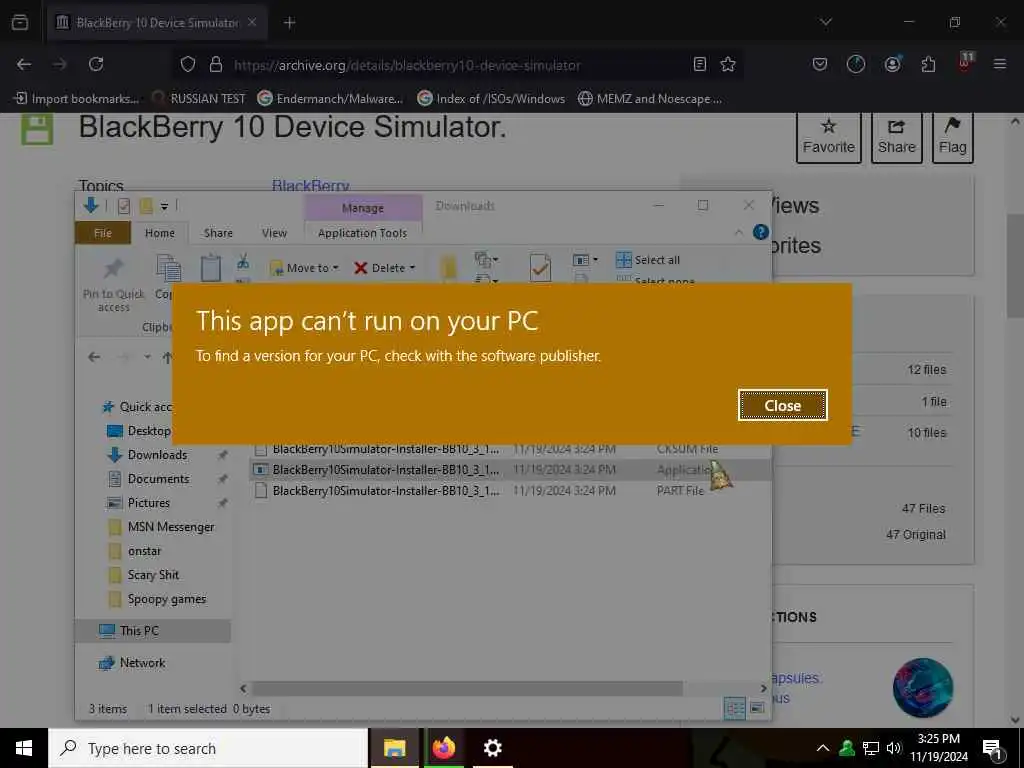Click the address bar URL field
The height and width of the screenshot is (768, 1024).
tap(457, 65)
